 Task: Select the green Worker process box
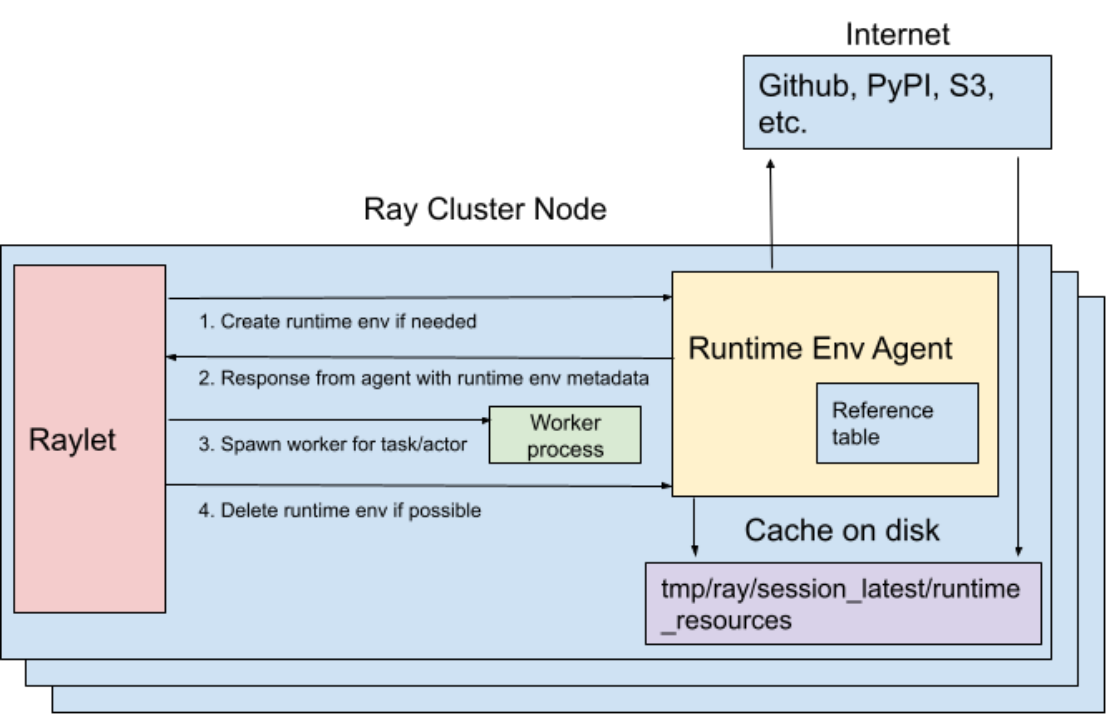(565, 435)
